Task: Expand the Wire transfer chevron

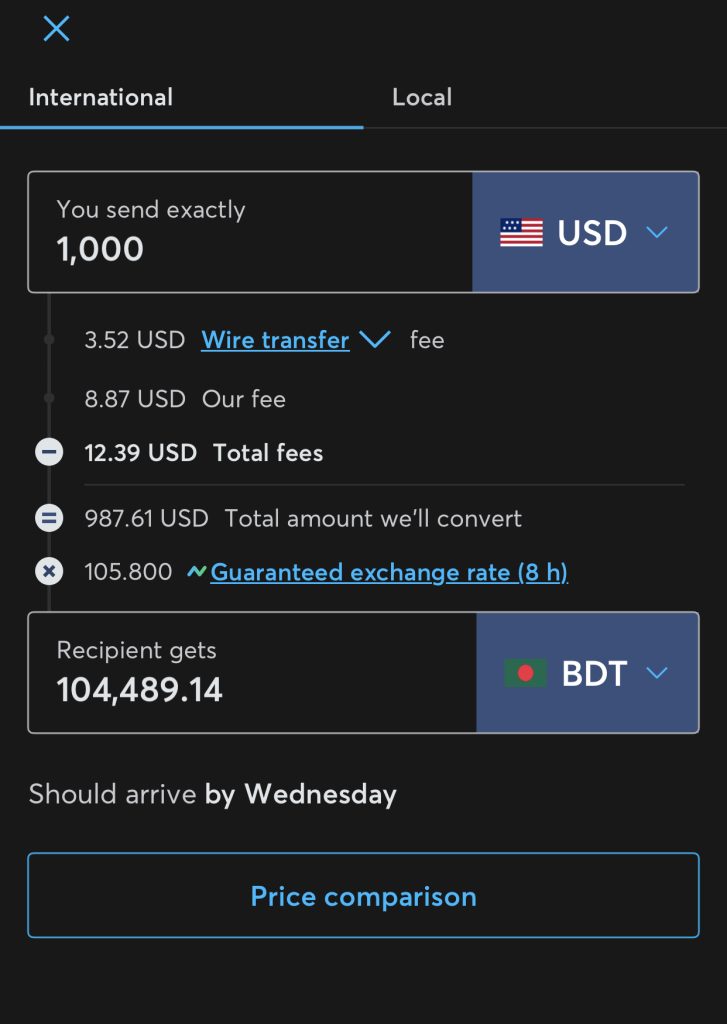Action: [x=374, y=340]
